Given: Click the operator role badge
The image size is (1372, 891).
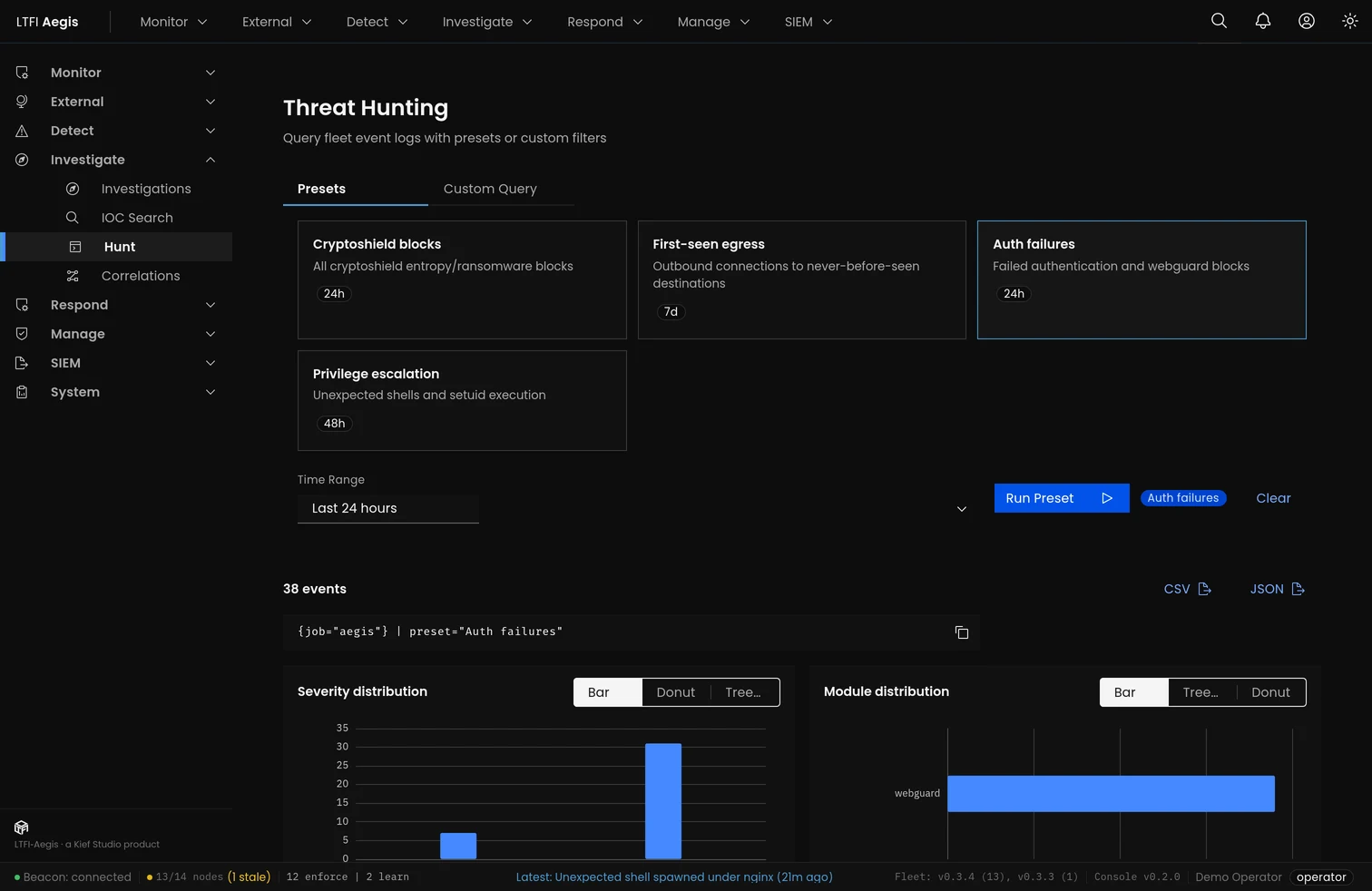Looking at the screenshot, I should coord(1321,877).
